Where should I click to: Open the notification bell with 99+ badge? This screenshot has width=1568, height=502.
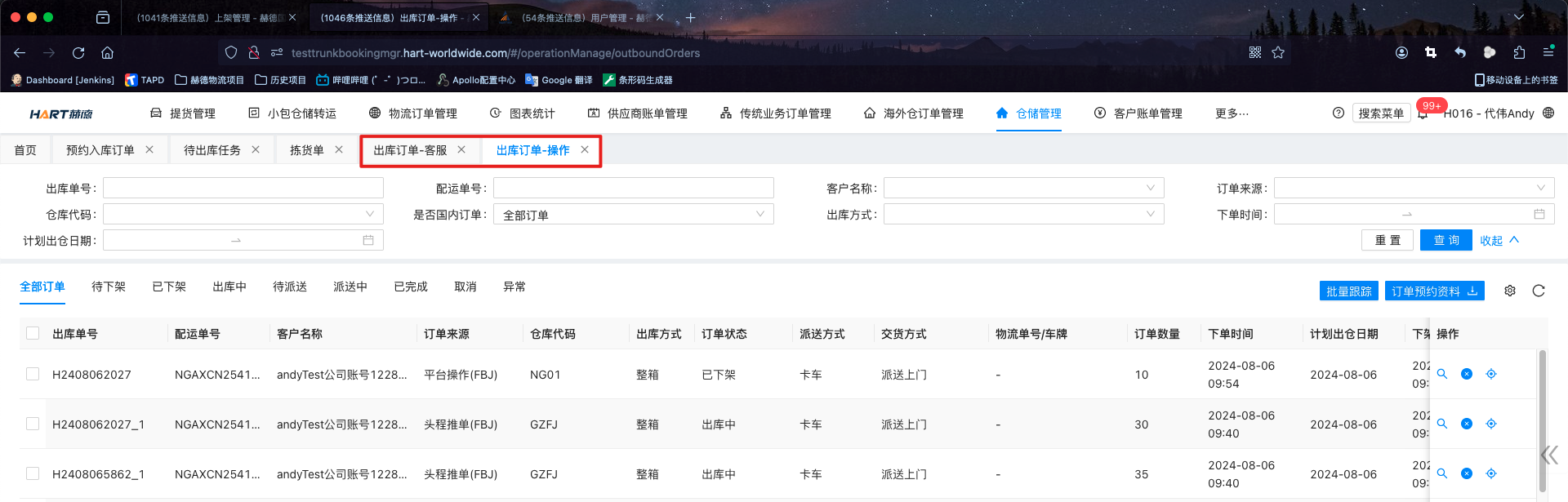[x=1423, y=113]
